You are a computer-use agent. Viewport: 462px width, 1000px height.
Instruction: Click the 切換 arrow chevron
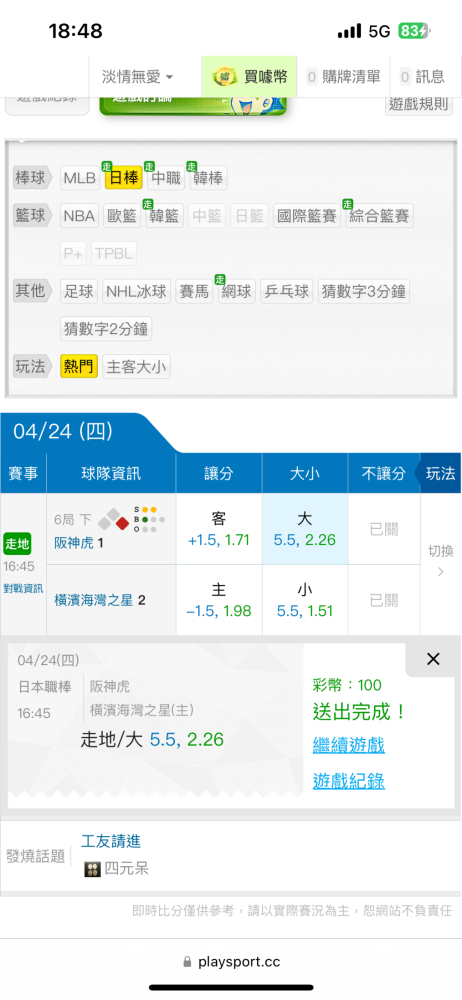click(x=440, y=571)
